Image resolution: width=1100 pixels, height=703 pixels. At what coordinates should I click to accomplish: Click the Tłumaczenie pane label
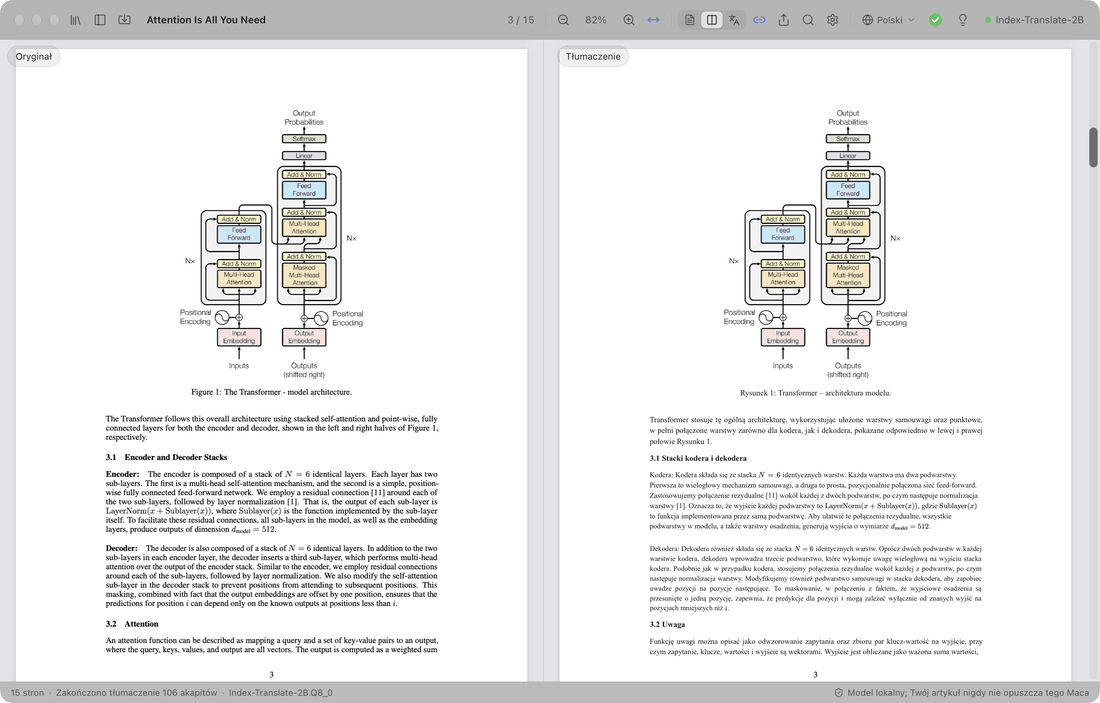(593, 56)
